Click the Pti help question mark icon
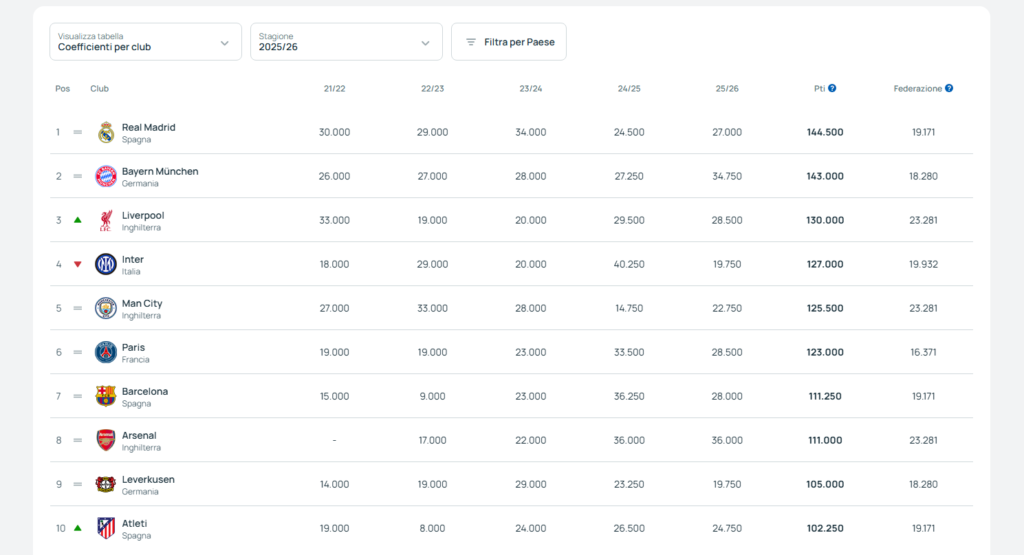The height and width of the screenshot is (555, 1024). [x=832, y=88]
